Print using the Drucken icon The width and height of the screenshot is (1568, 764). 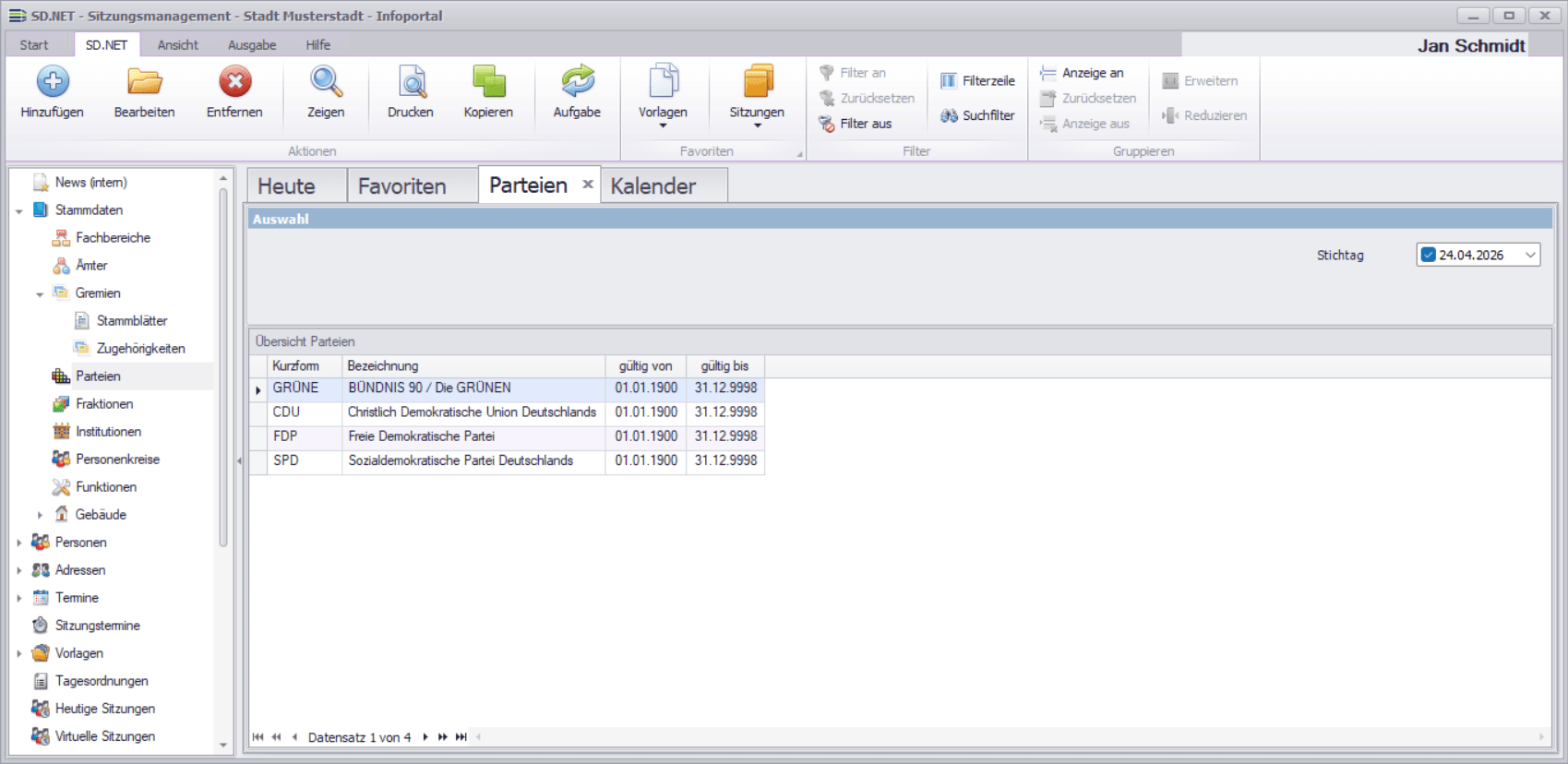click(411, 82)
